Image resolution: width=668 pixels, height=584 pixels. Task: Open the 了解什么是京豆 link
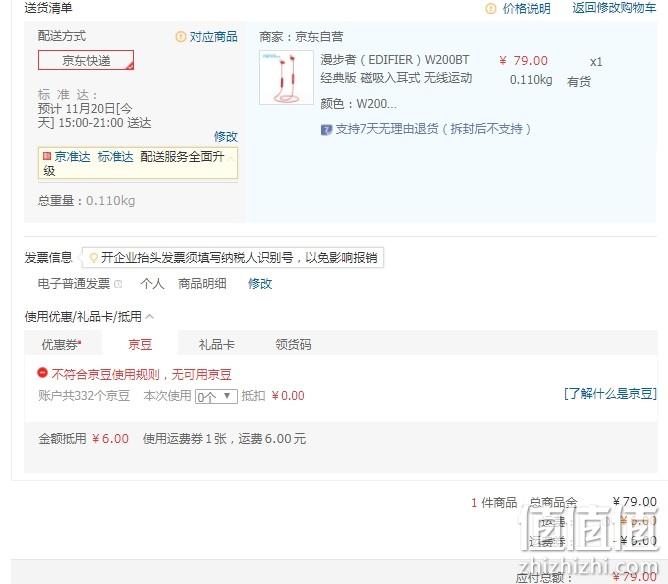610,394
